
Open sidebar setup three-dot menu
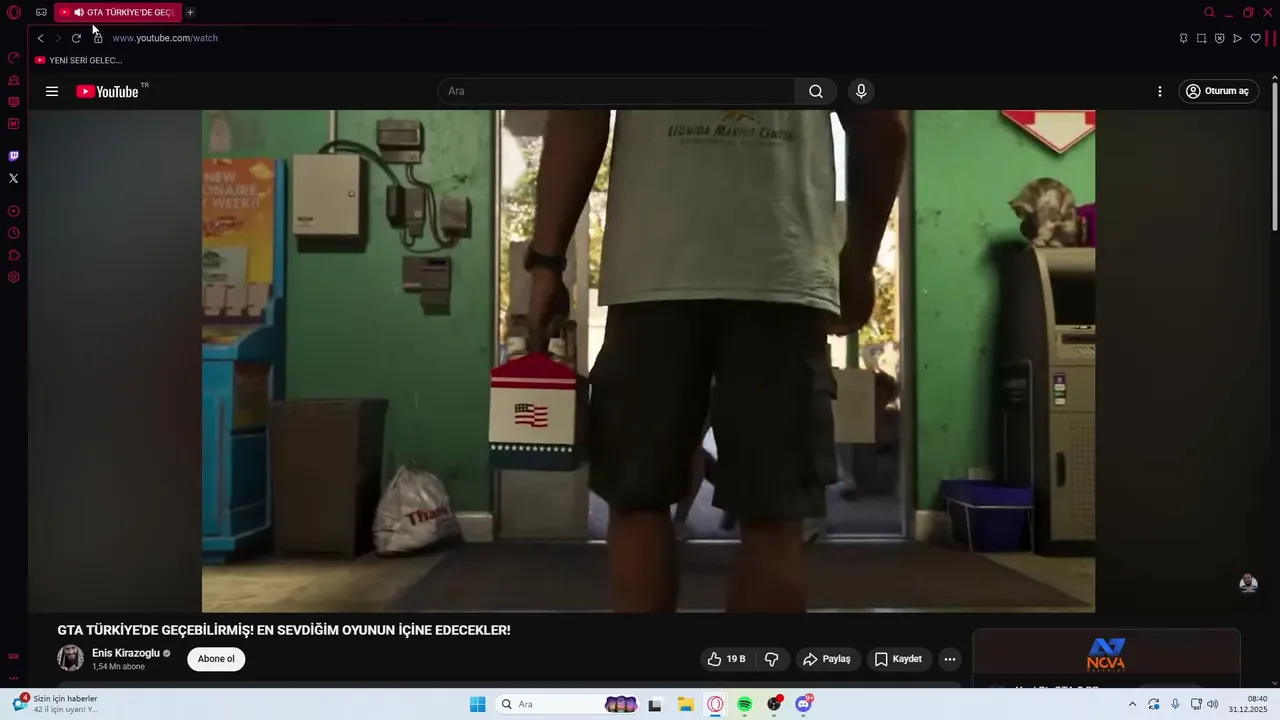14,678
